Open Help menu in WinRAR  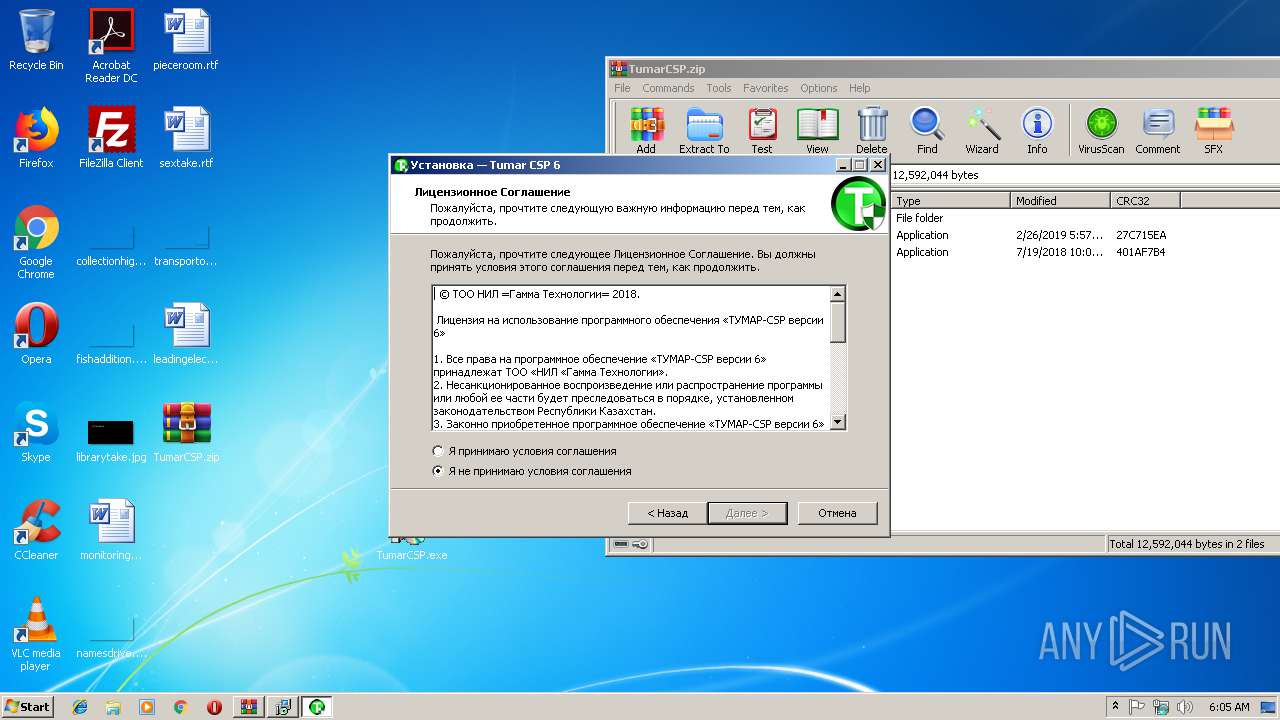tap(860, 88)
